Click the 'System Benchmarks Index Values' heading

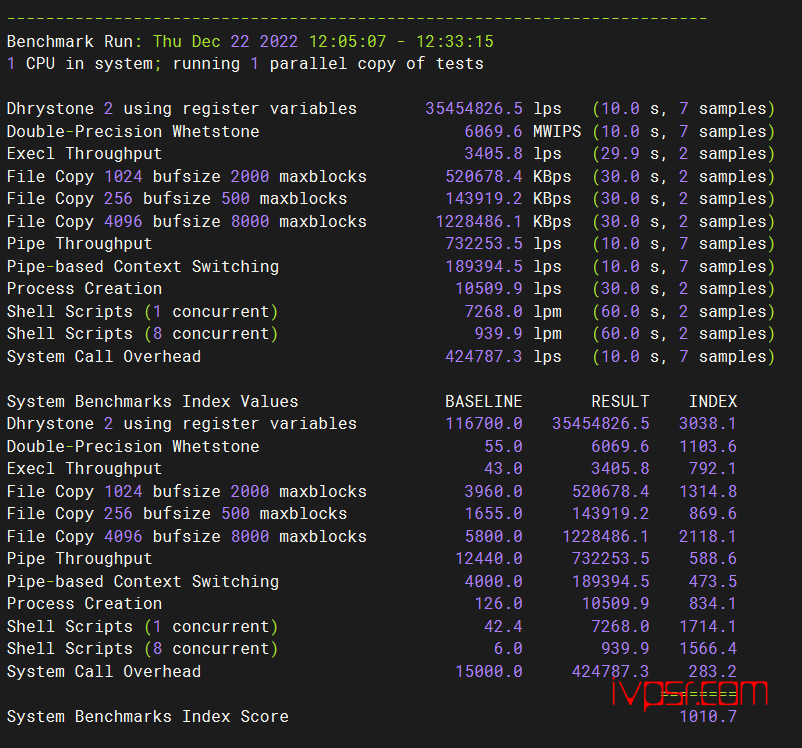pos(152,402)
